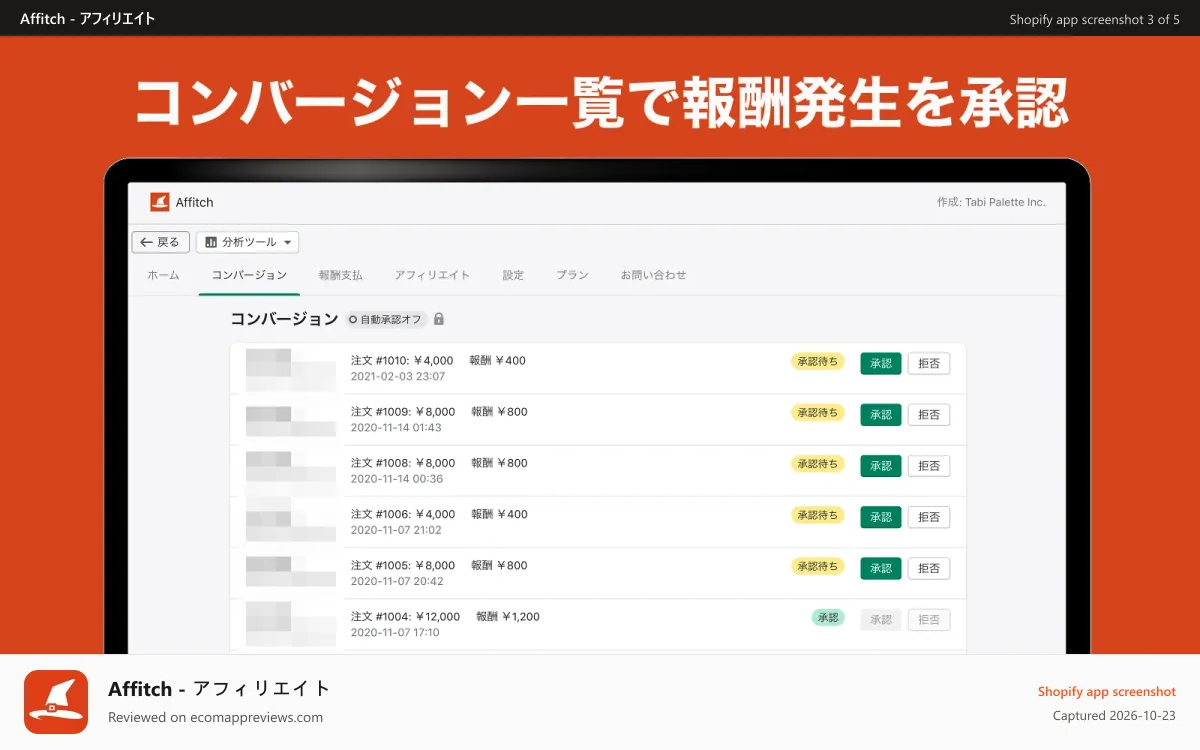
Task: Click the 承認待ち badge on order #1005
Action: click(x=818, y=566)
